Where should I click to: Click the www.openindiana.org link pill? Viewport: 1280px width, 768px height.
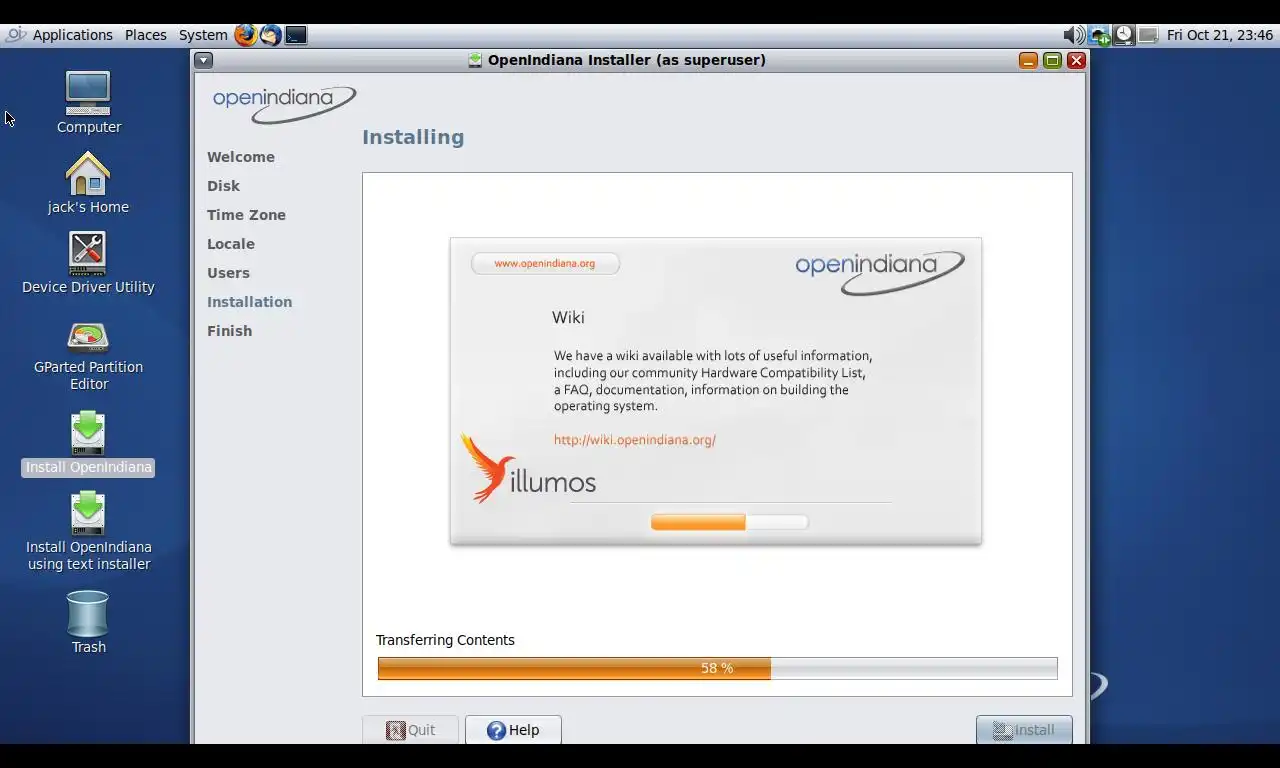[x=545, y=263]
